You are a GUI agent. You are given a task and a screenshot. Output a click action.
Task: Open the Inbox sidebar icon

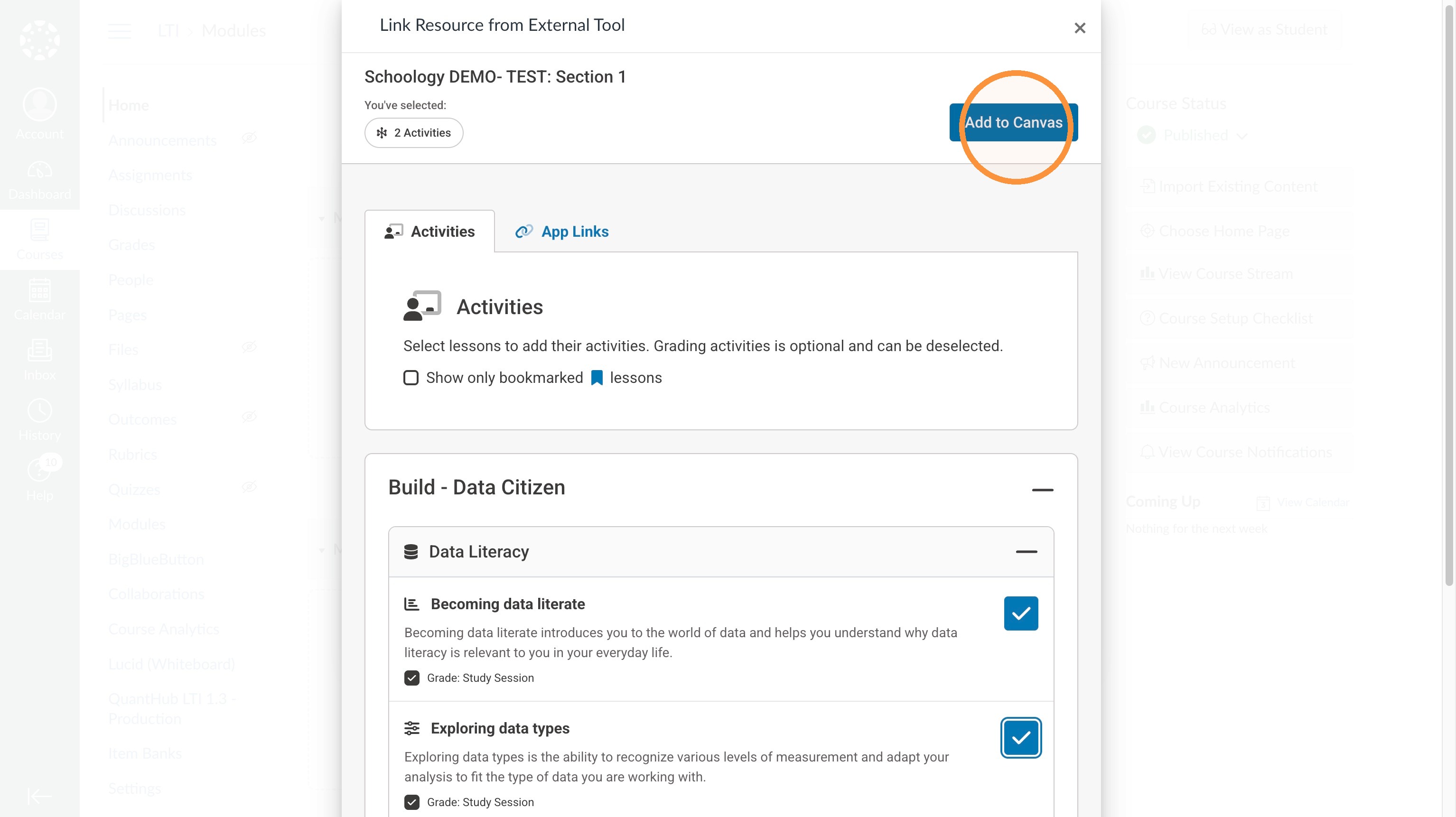(39, 350)
